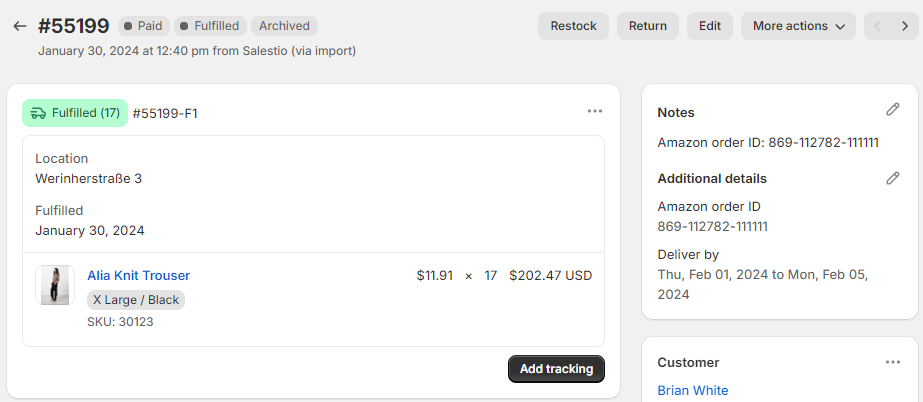The width and height of the screenshot is (923, 402).
Task: Go back using the left arrow icon
Action: tap(20, 26)
